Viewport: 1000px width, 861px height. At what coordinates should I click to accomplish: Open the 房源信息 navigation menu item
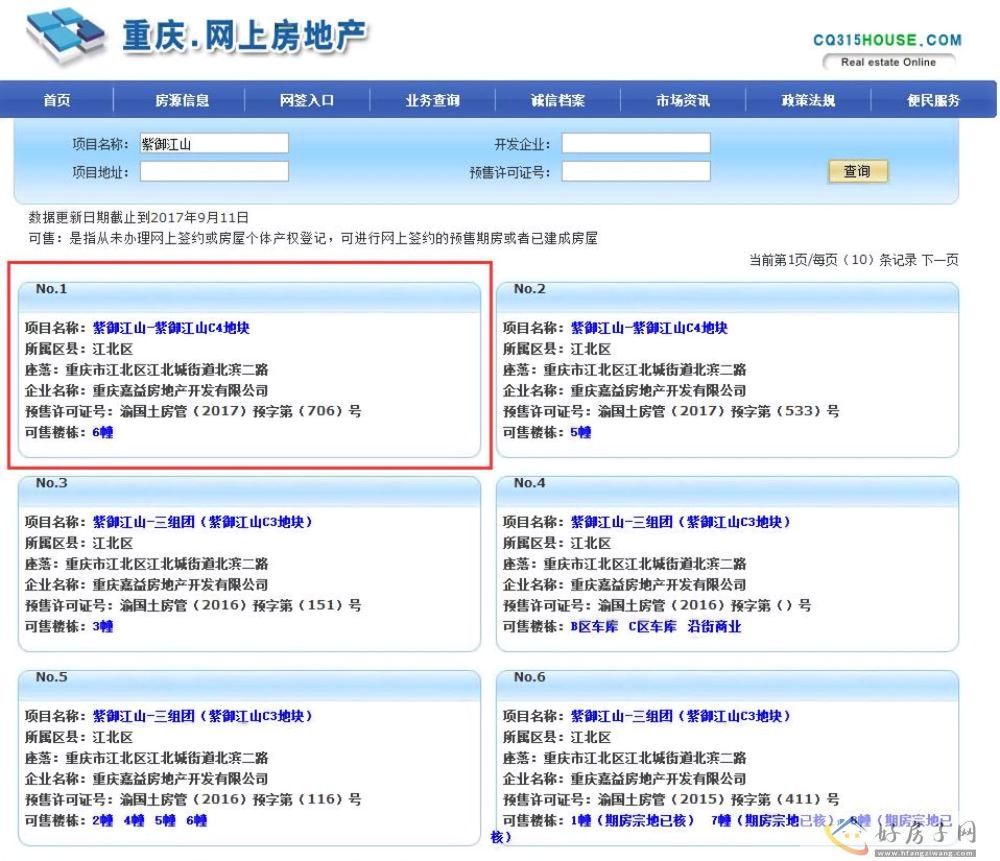182,100
